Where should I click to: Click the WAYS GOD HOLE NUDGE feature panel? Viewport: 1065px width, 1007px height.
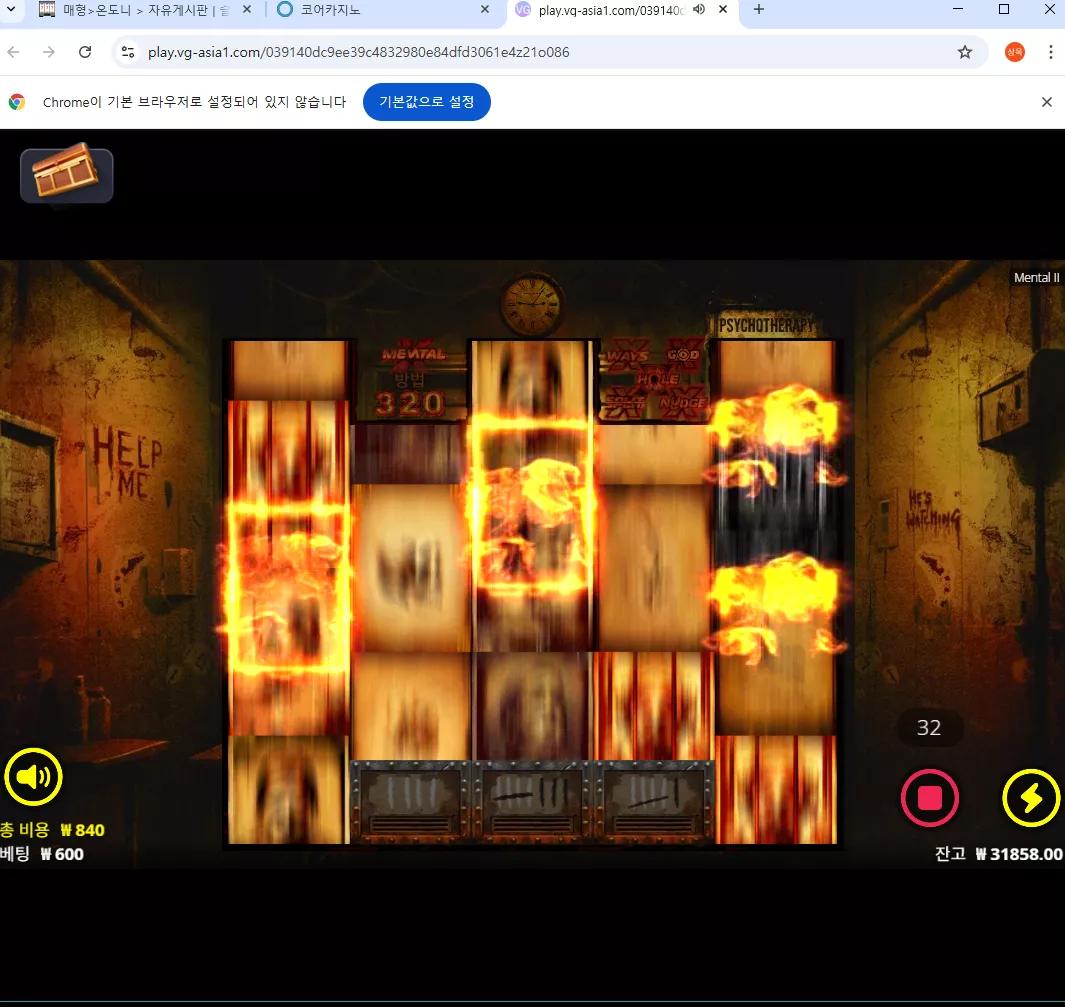655,381
